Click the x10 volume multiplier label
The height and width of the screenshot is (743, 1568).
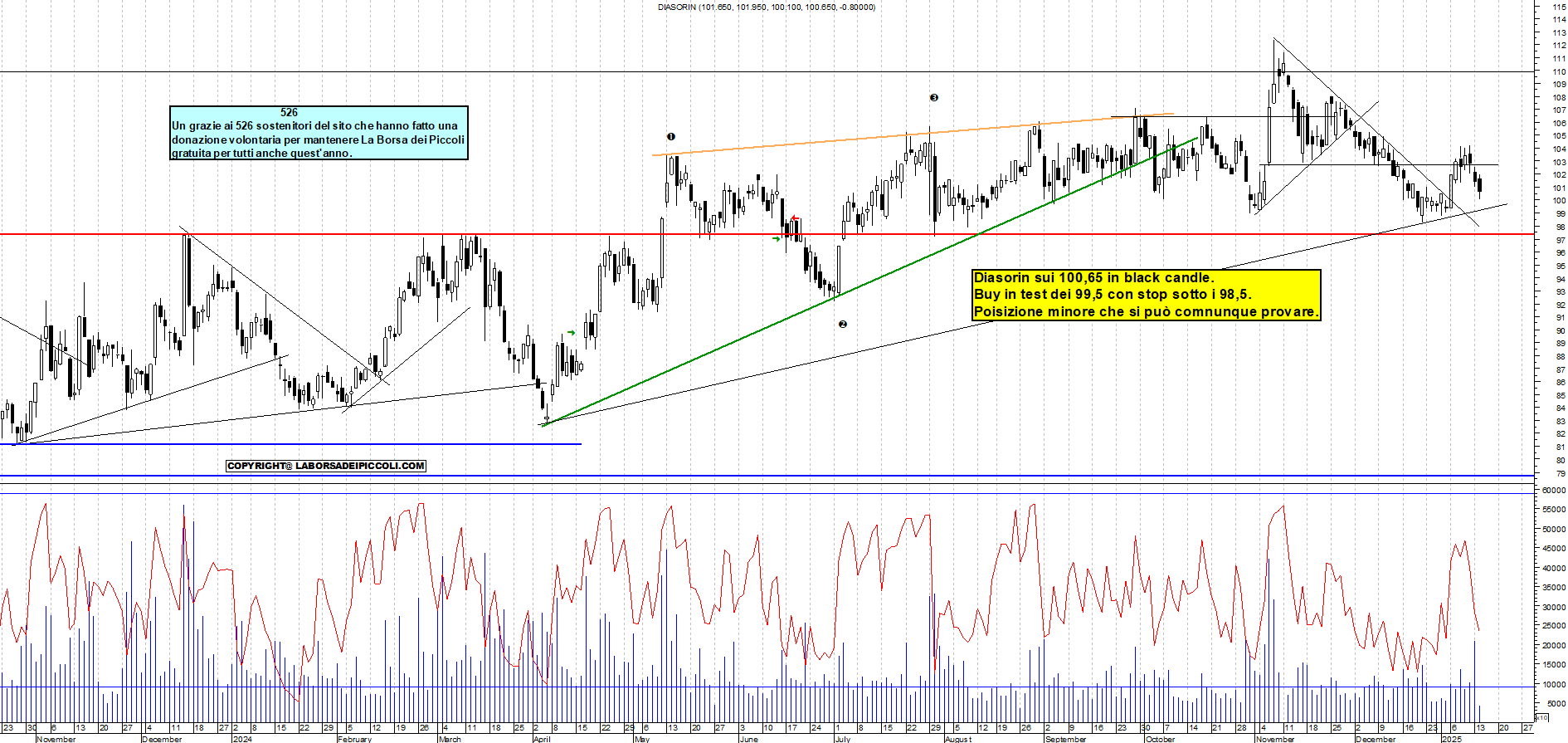pyautogui.click(x=1541, y=717)
